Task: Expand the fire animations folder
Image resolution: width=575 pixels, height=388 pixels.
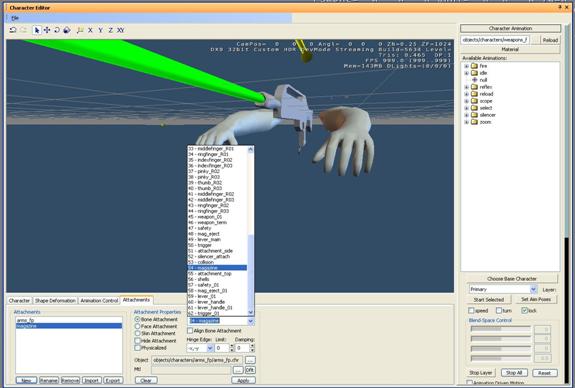Action: 466,66
